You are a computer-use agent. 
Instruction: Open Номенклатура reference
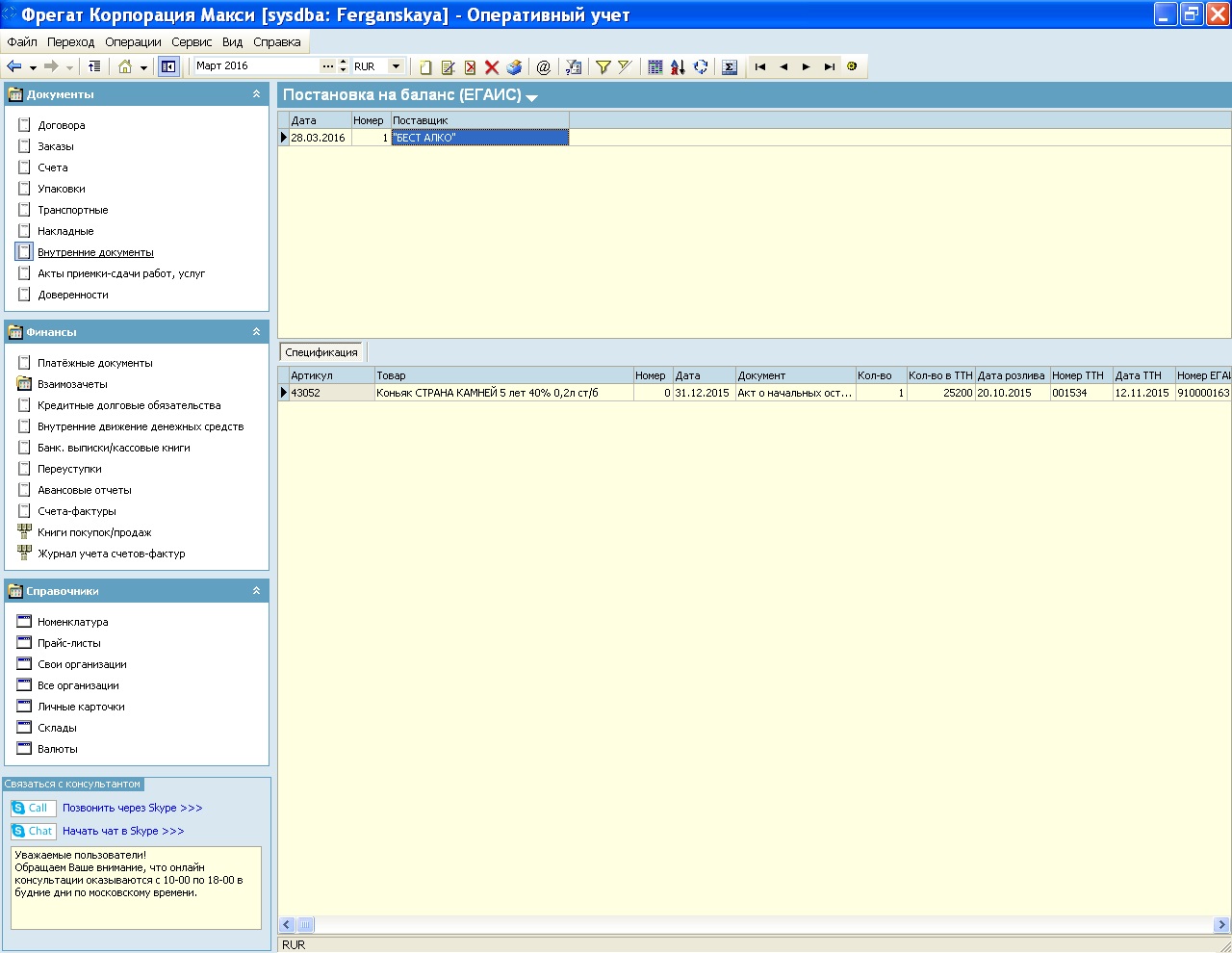[73, 622]
